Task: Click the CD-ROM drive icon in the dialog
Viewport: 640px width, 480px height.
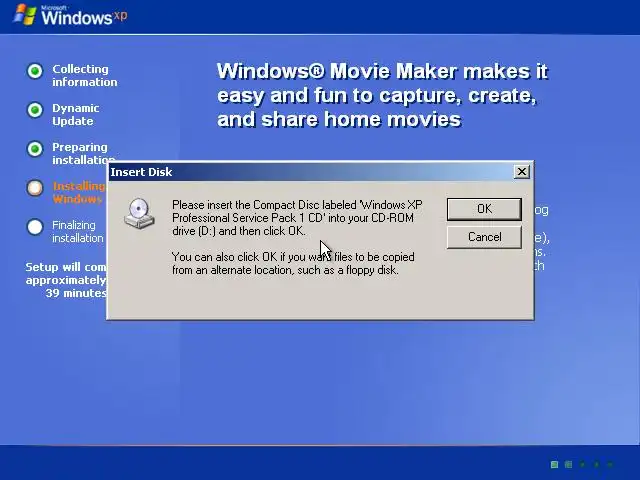Action: (139, 213)
